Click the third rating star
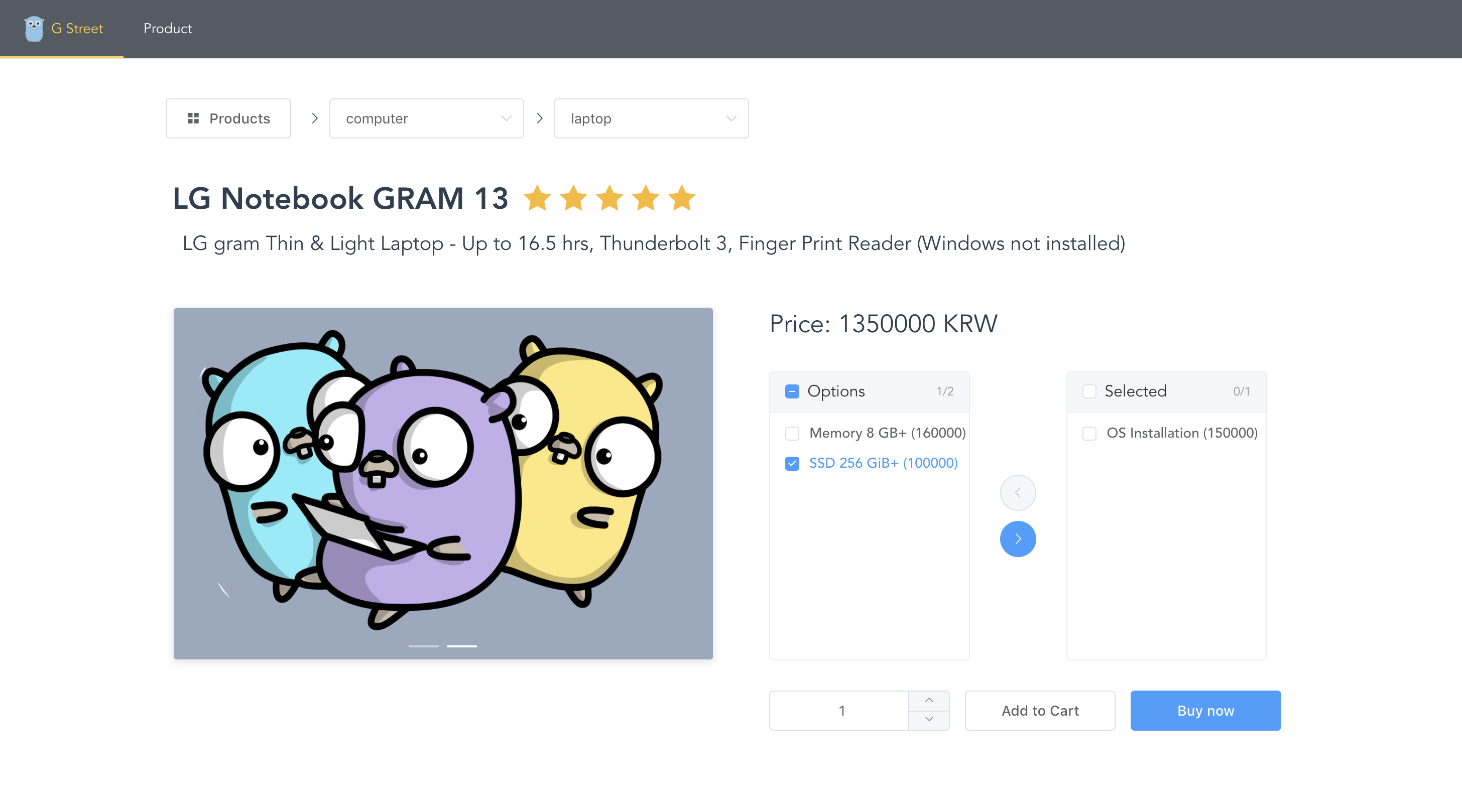The height and width of the screenshot is (812, 1462). pyautogui.click(x=610, y=198)
